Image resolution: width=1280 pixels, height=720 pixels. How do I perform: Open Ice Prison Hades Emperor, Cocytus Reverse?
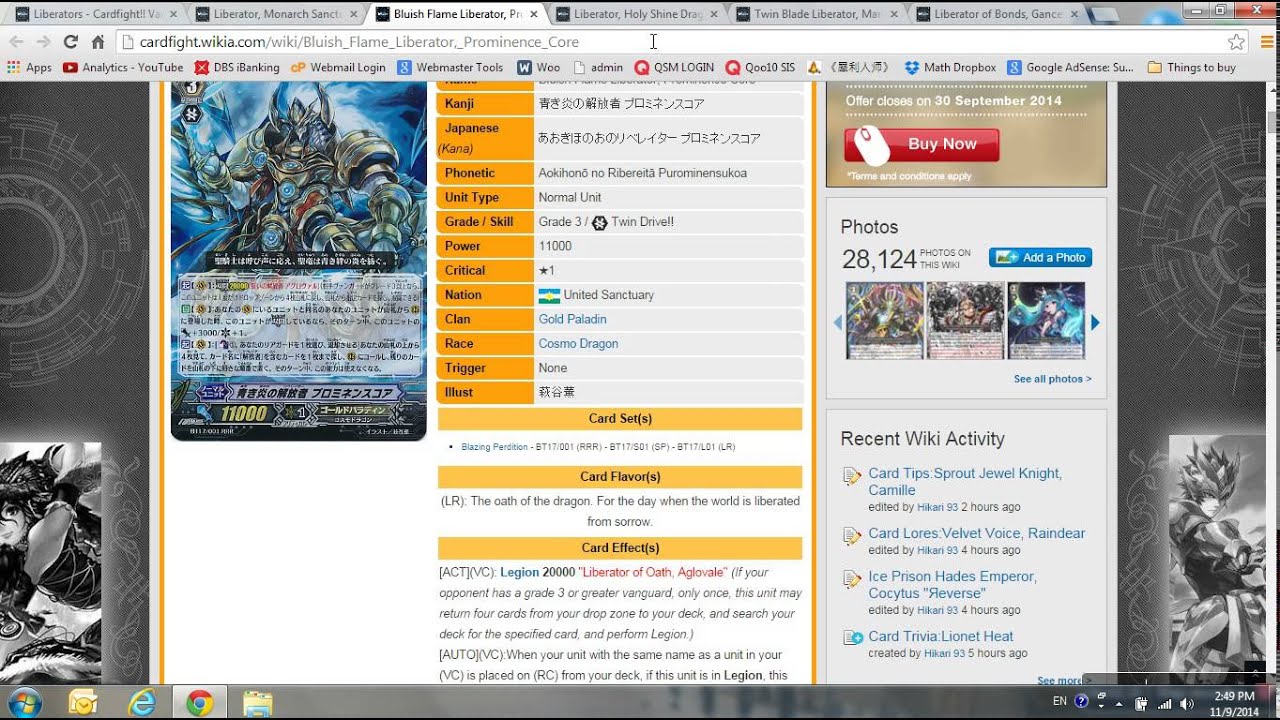point(952,584)
